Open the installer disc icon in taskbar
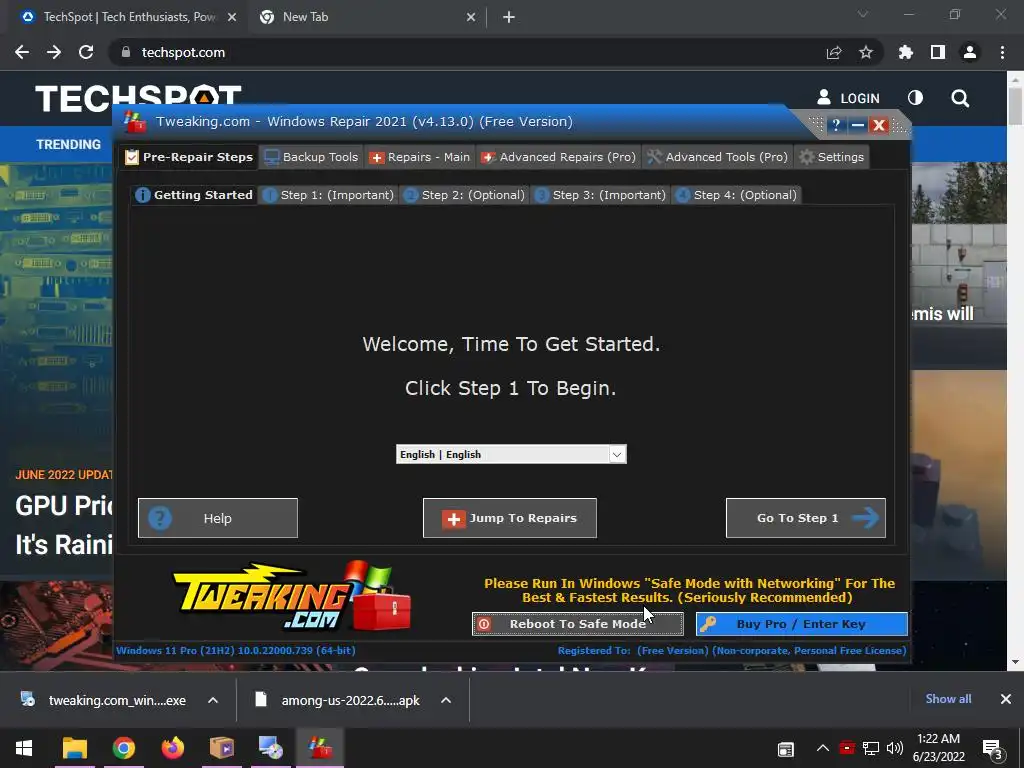1024x768 pixels. tap(270, 748)
